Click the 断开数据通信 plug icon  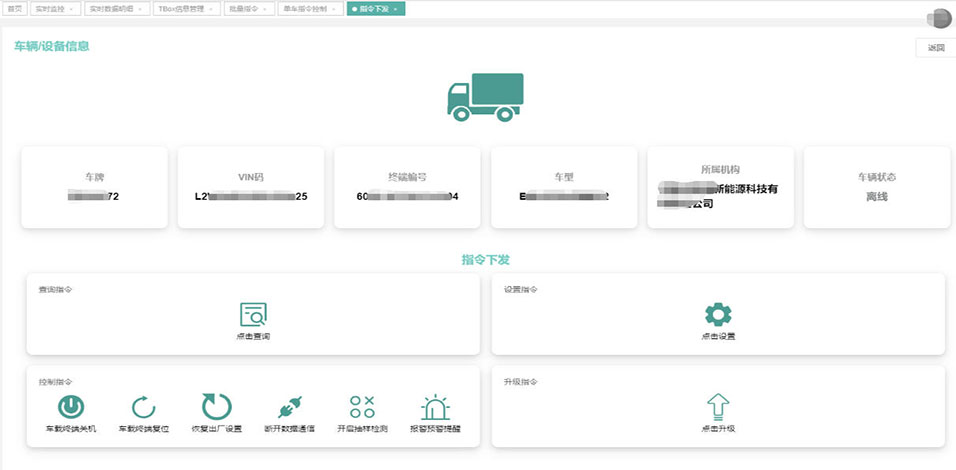tap(290, 407)
